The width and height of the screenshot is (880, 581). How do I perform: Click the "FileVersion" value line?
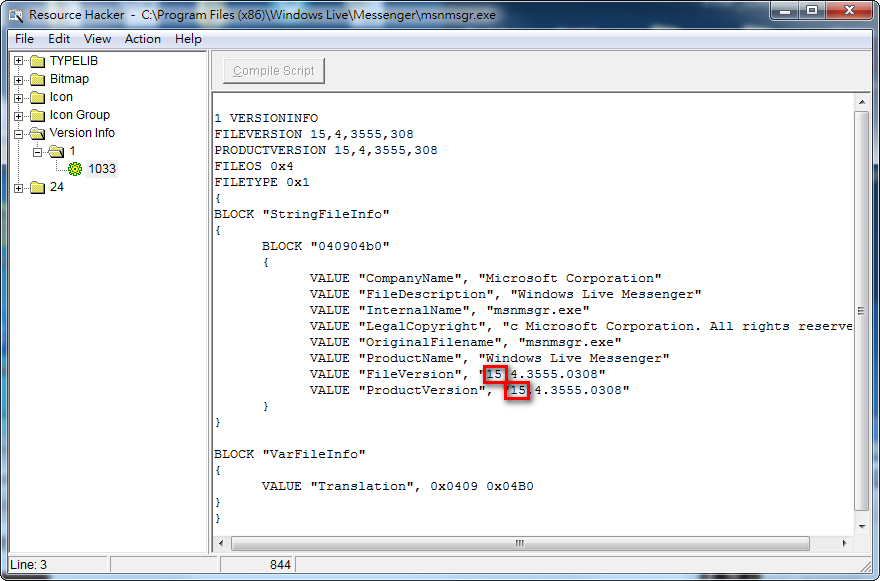(x=457, y=374)
